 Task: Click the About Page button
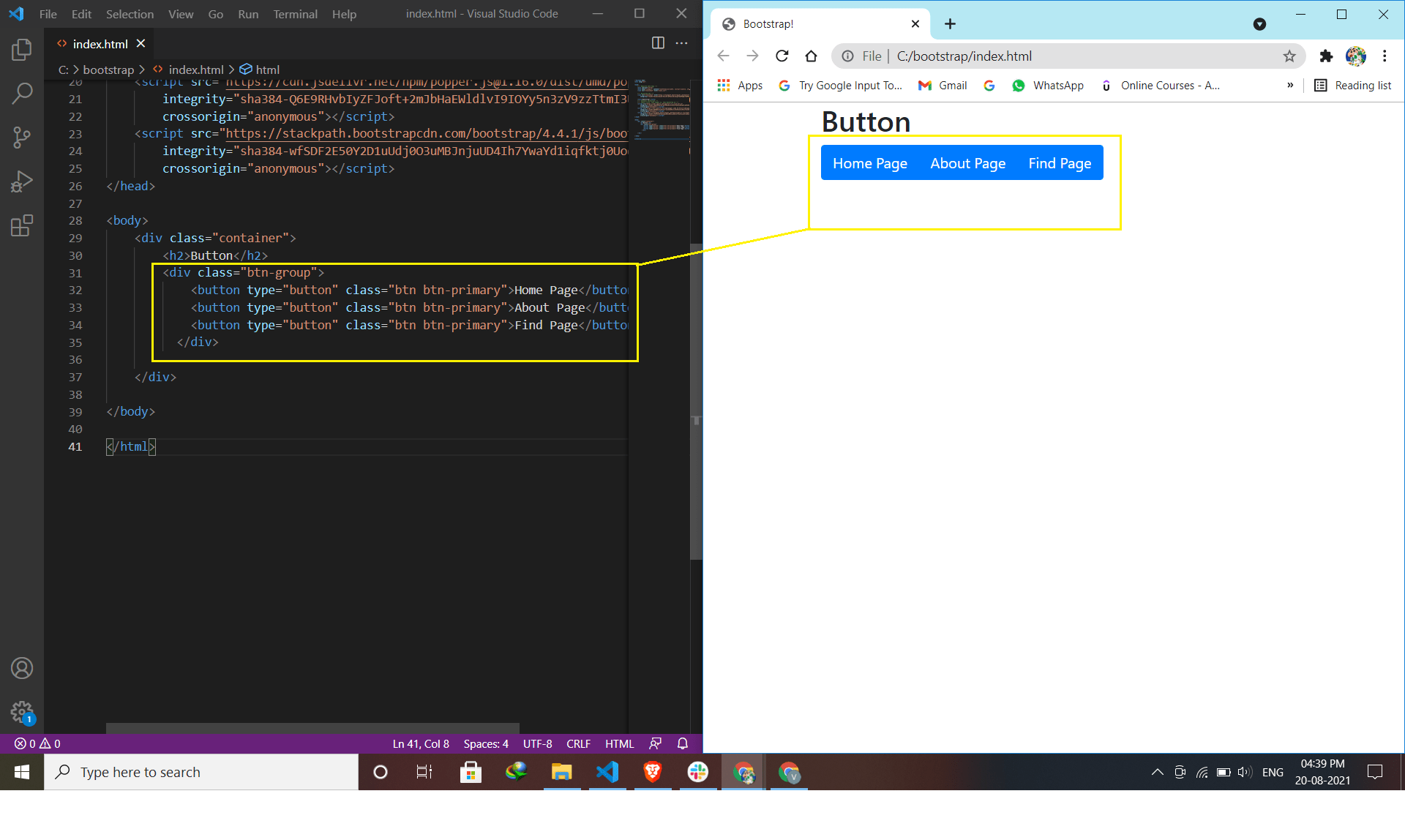[967, 163]
